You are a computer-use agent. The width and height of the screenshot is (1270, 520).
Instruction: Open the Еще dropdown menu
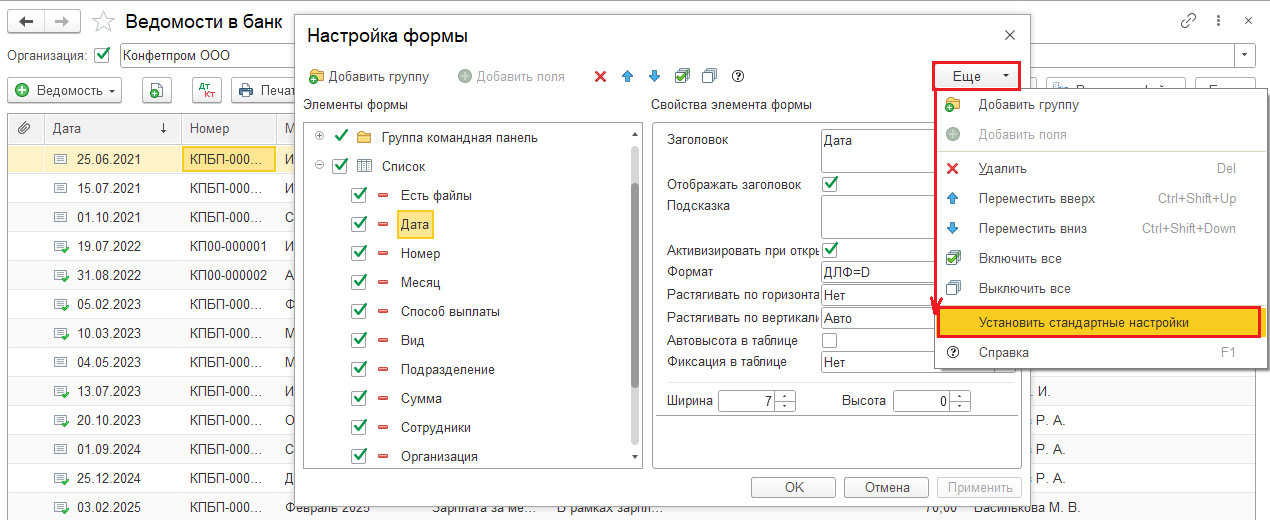976,76
